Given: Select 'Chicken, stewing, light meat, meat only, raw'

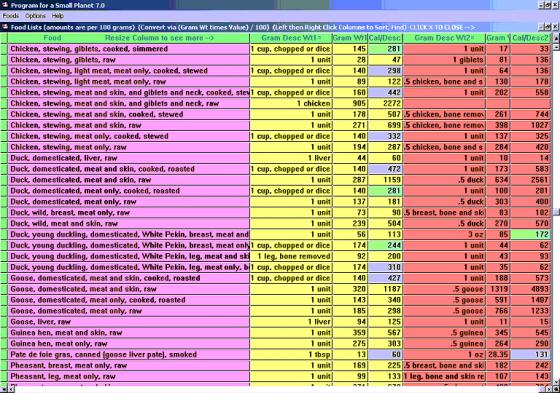Looking at the screenshot, I should coord(129,81).
